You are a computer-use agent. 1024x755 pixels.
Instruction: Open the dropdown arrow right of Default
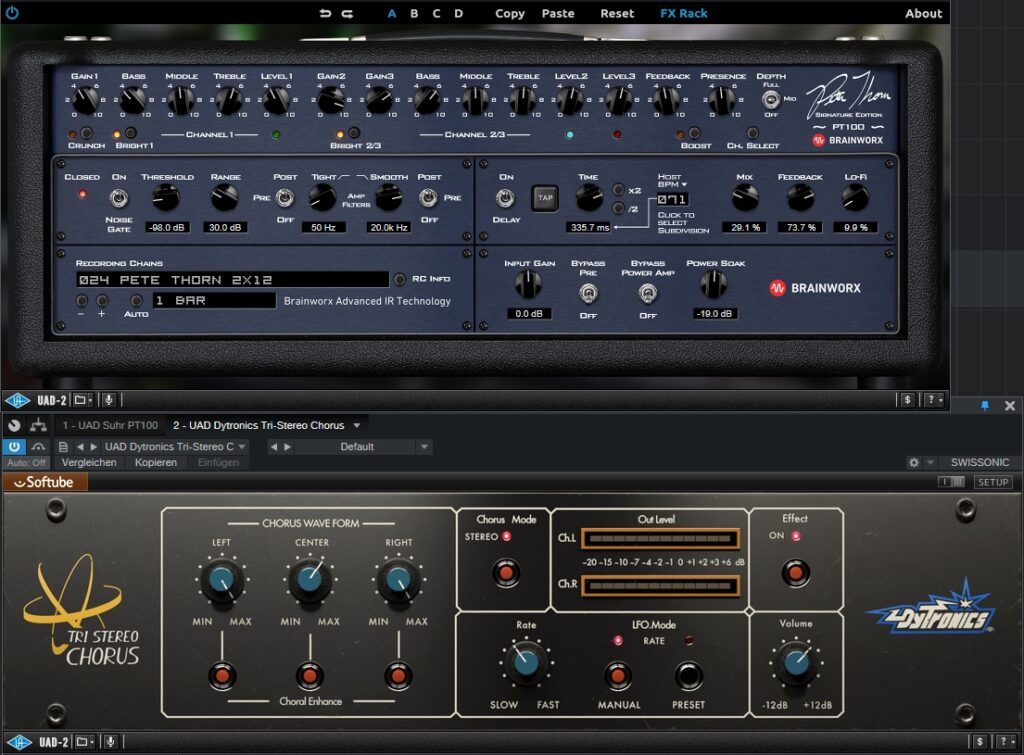(x=424, y=447)
